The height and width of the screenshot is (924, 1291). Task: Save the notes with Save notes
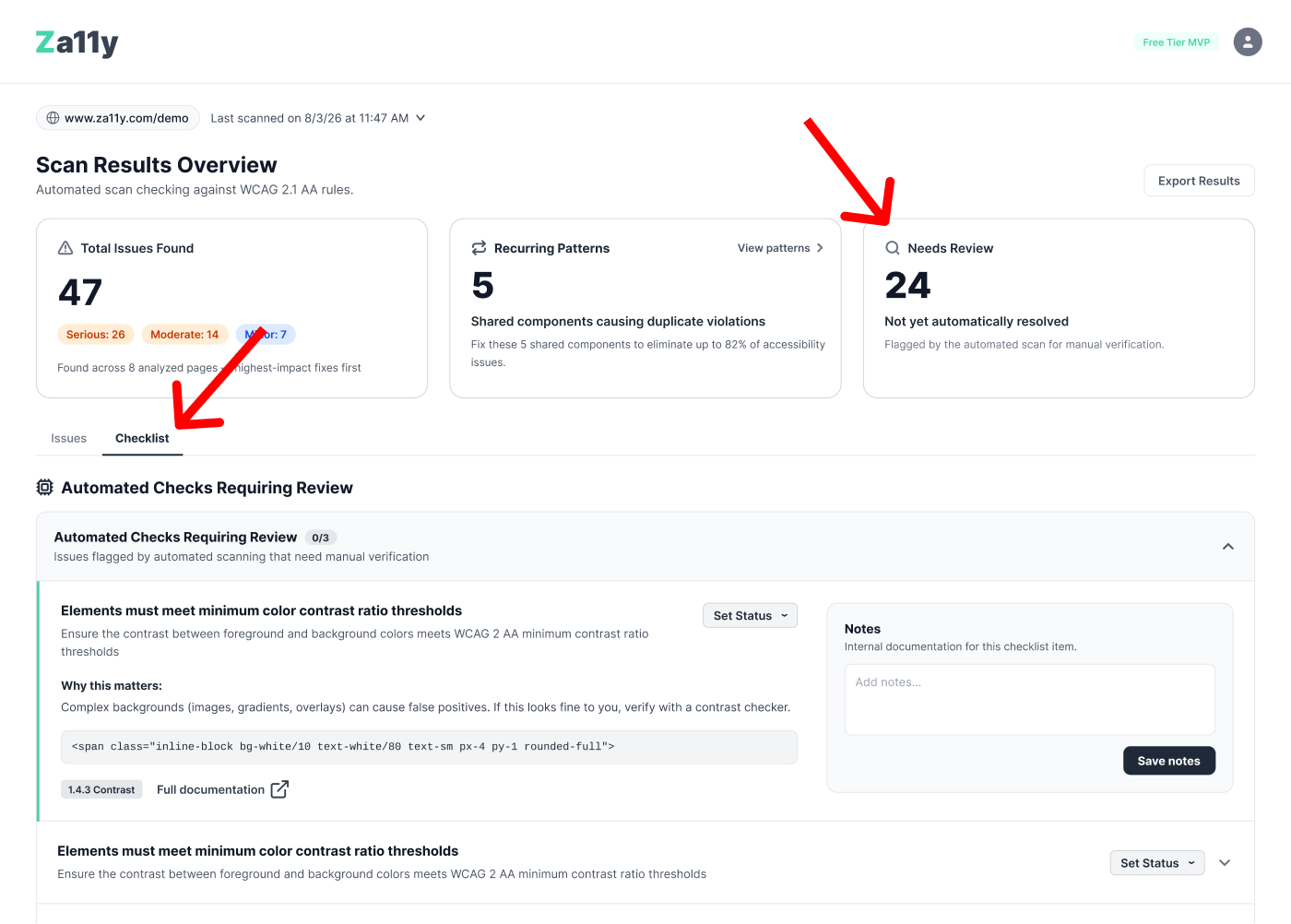tap(1169, 761)
